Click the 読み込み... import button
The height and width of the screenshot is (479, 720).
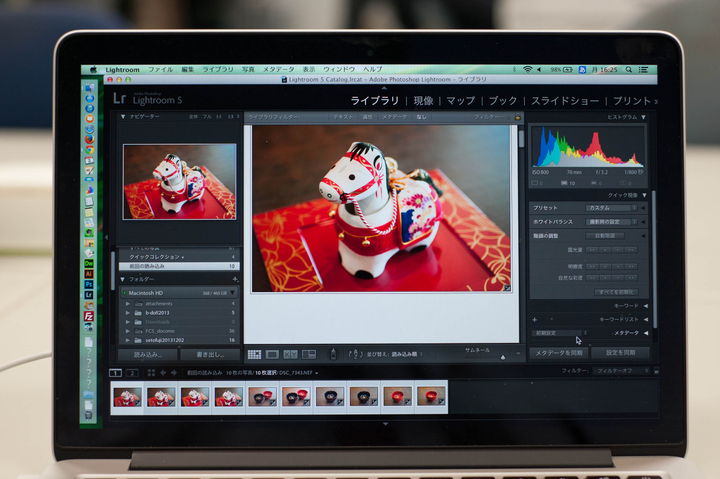click(x=147, y=355)
